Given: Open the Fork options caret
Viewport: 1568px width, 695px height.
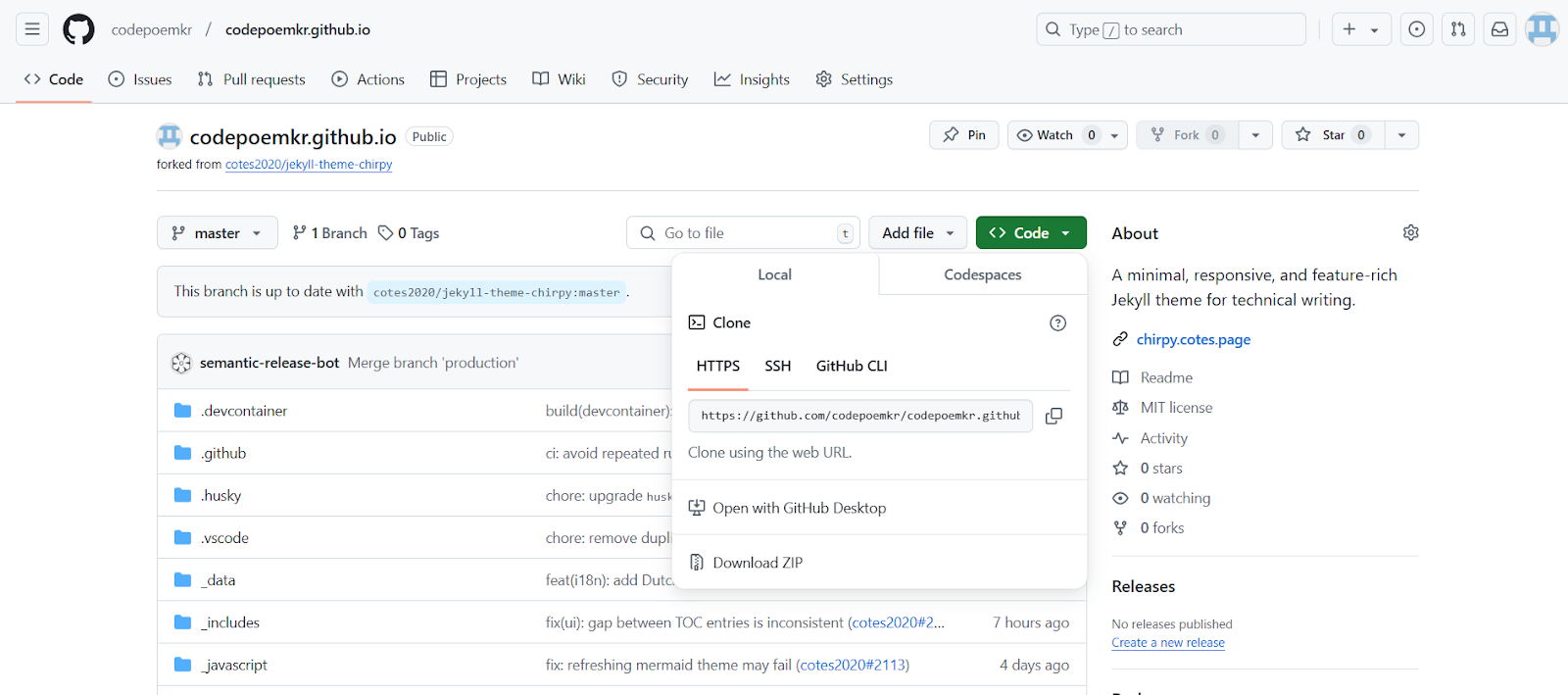Looking at the screenshot, I should [1255, 135].
